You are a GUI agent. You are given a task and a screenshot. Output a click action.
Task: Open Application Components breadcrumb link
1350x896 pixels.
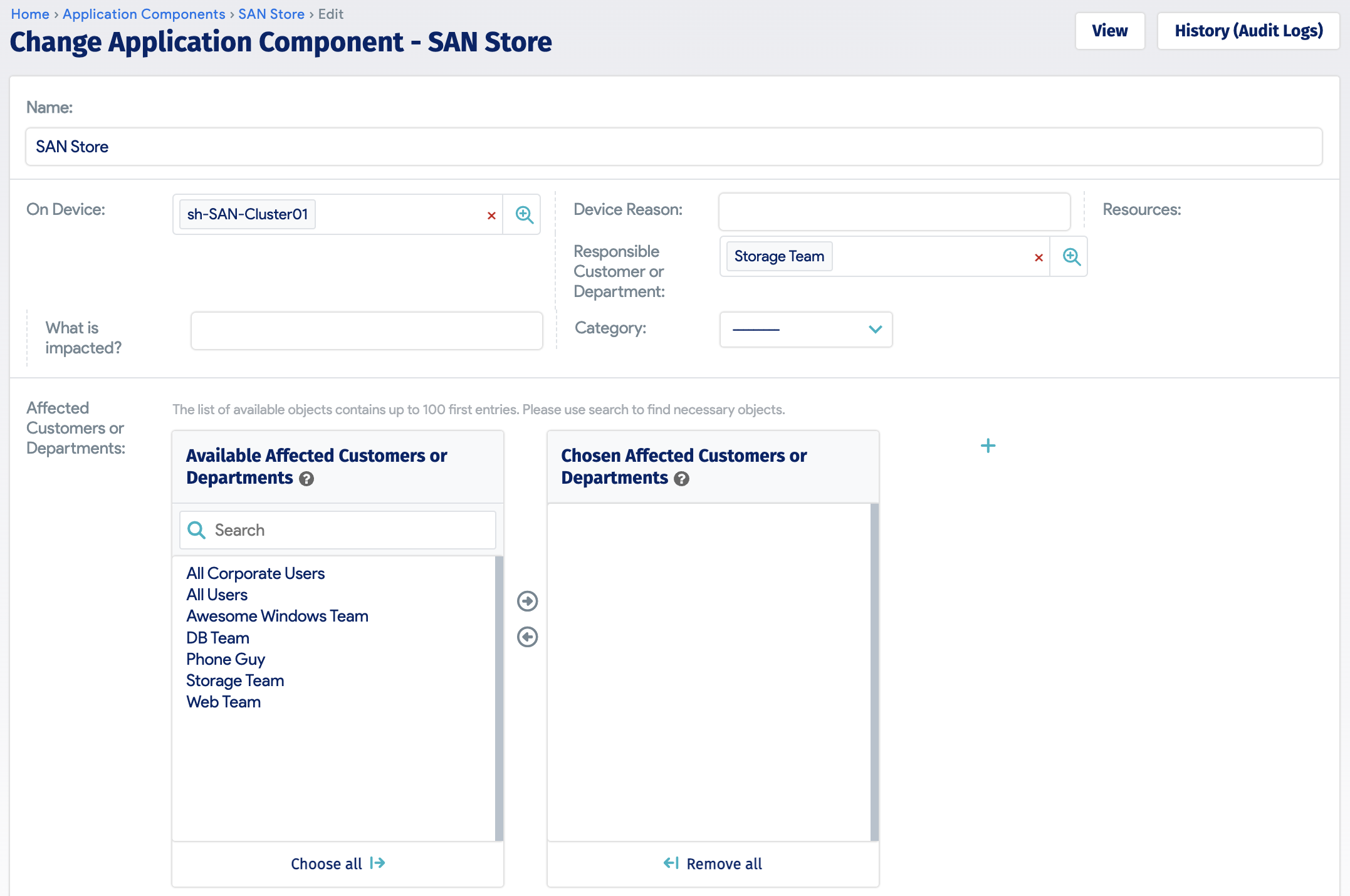click(x=143, y=13)
